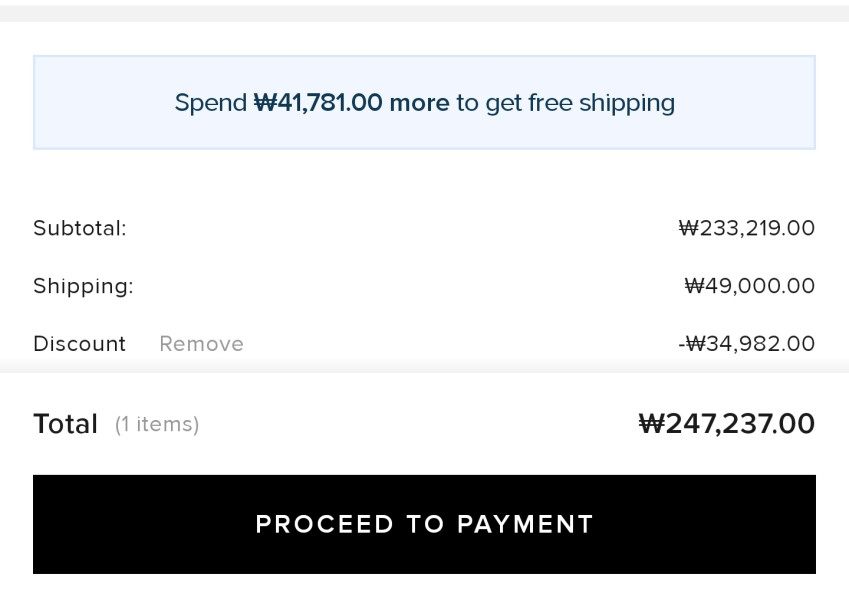
Task: Click the won sign of the subtotal amount
Action: 688,228
